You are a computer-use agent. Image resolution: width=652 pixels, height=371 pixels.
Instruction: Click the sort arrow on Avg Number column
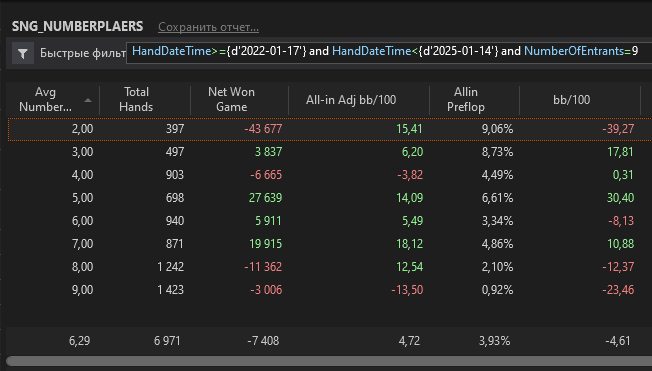pos(88,100)
